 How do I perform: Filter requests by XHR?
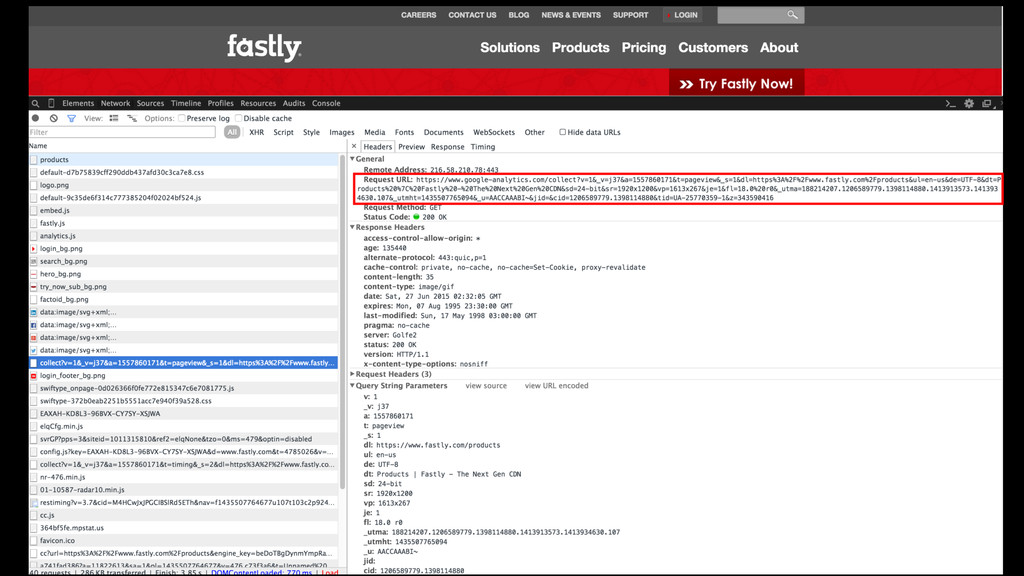(x=257, y=132)
